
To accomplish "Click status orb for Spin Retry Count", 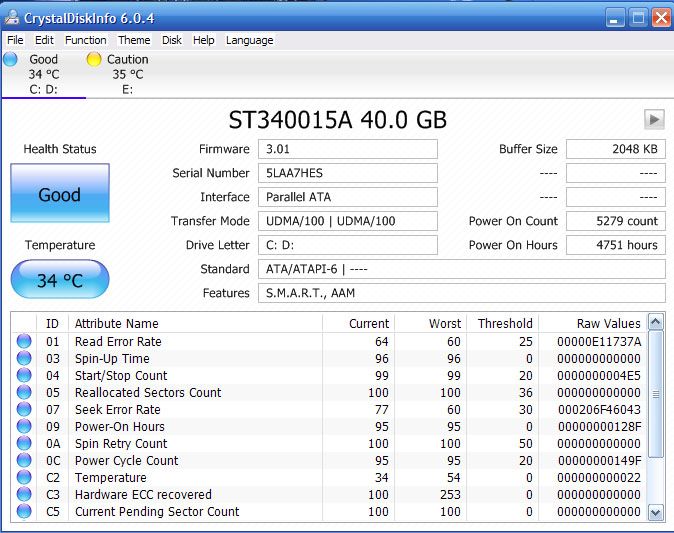I will point(24,443).
